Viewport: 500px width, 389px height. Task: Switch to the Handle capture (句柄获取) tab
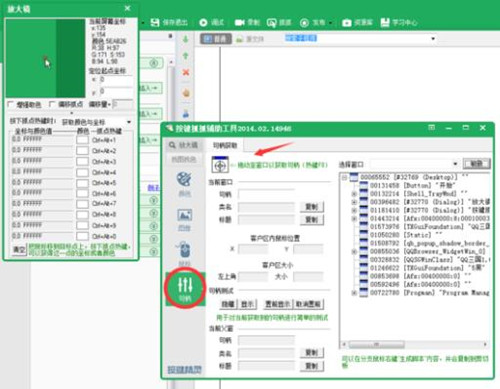coord(225,145)
